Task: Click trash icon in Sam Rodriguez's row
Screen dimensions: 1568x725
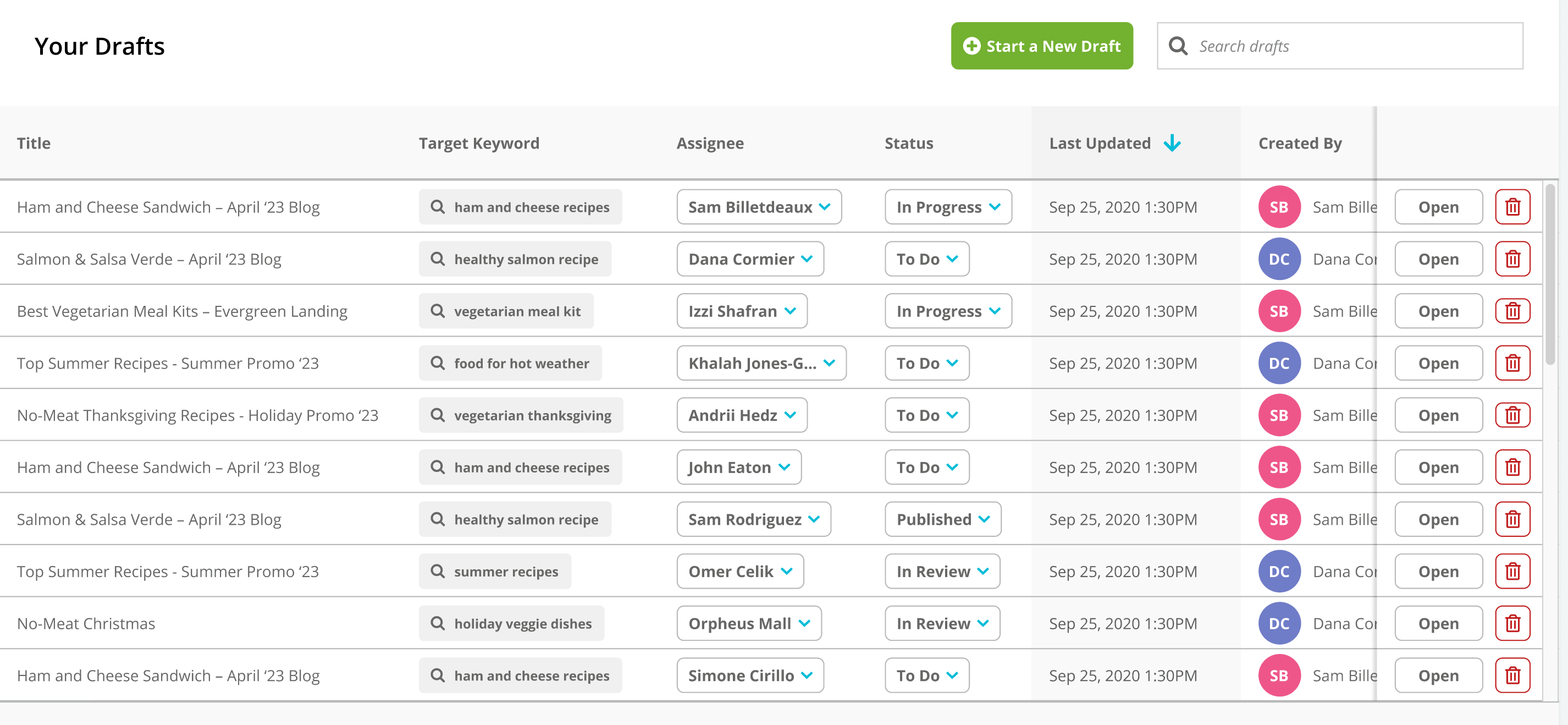Action: point(1512,520)
